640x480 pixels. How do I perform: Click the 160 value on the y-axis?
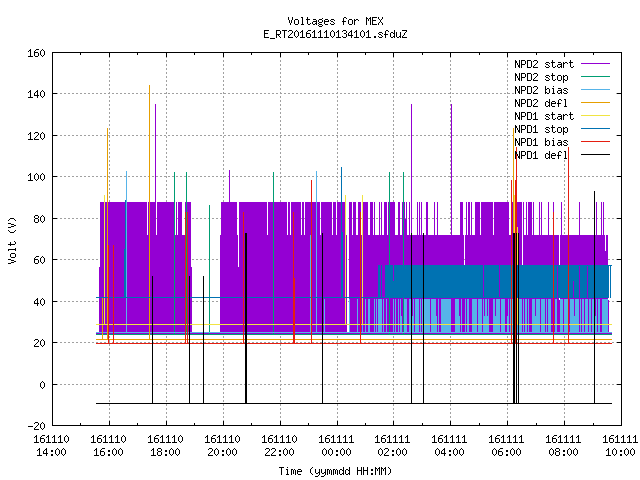[x=36, y=53]
